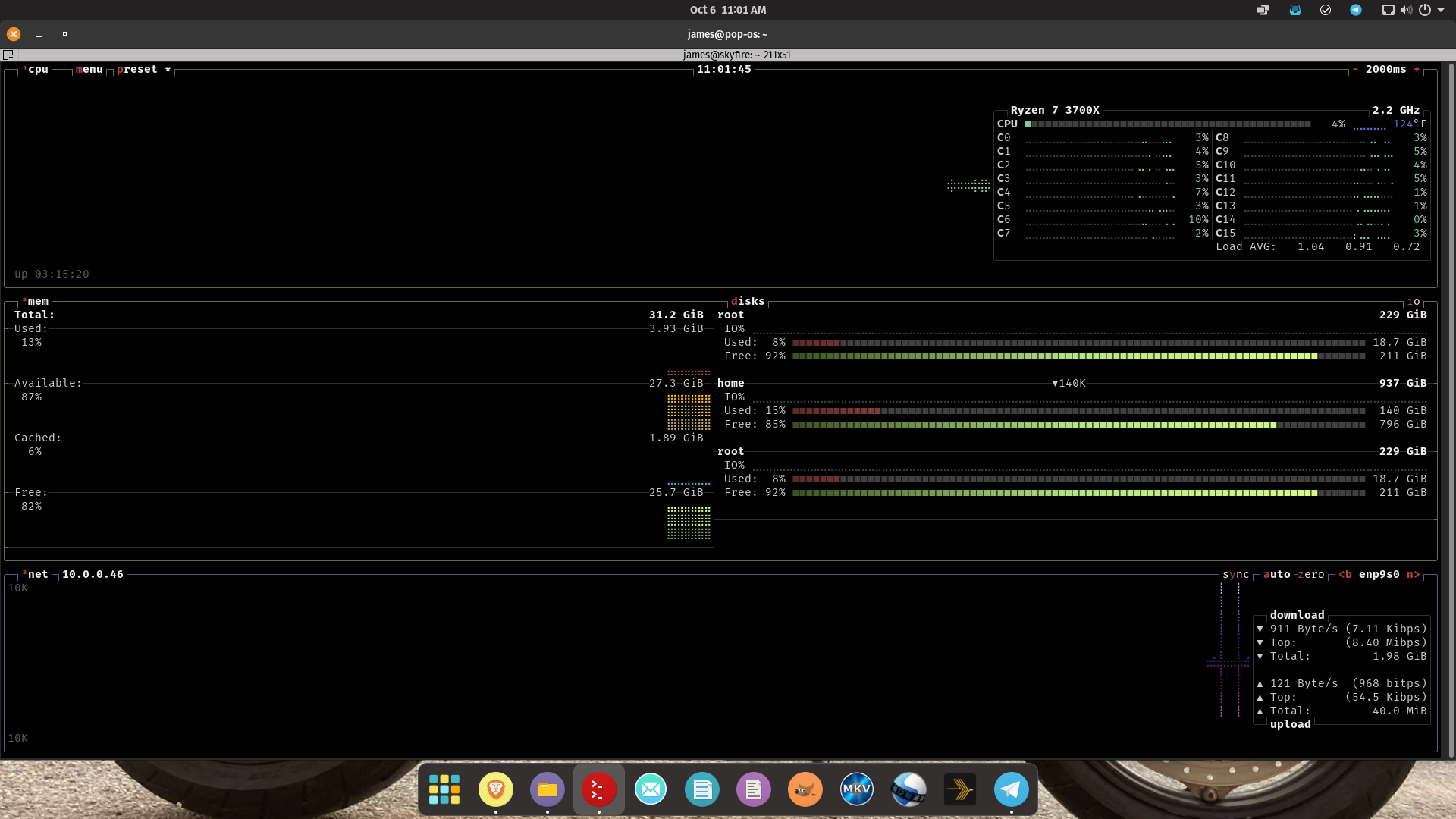Open the Plex icon in dock
The width and height of the screenshot is (1456, 819).
[959, 789]
